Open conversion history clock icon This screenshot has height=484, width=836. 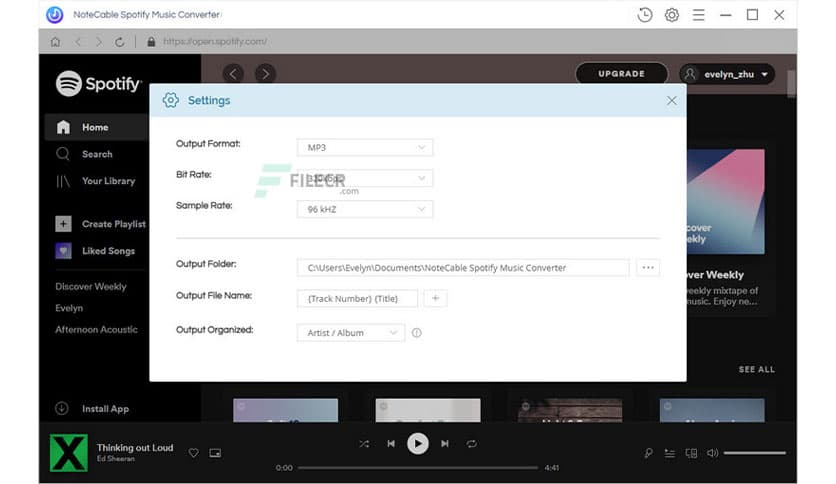tap(645, 15)
